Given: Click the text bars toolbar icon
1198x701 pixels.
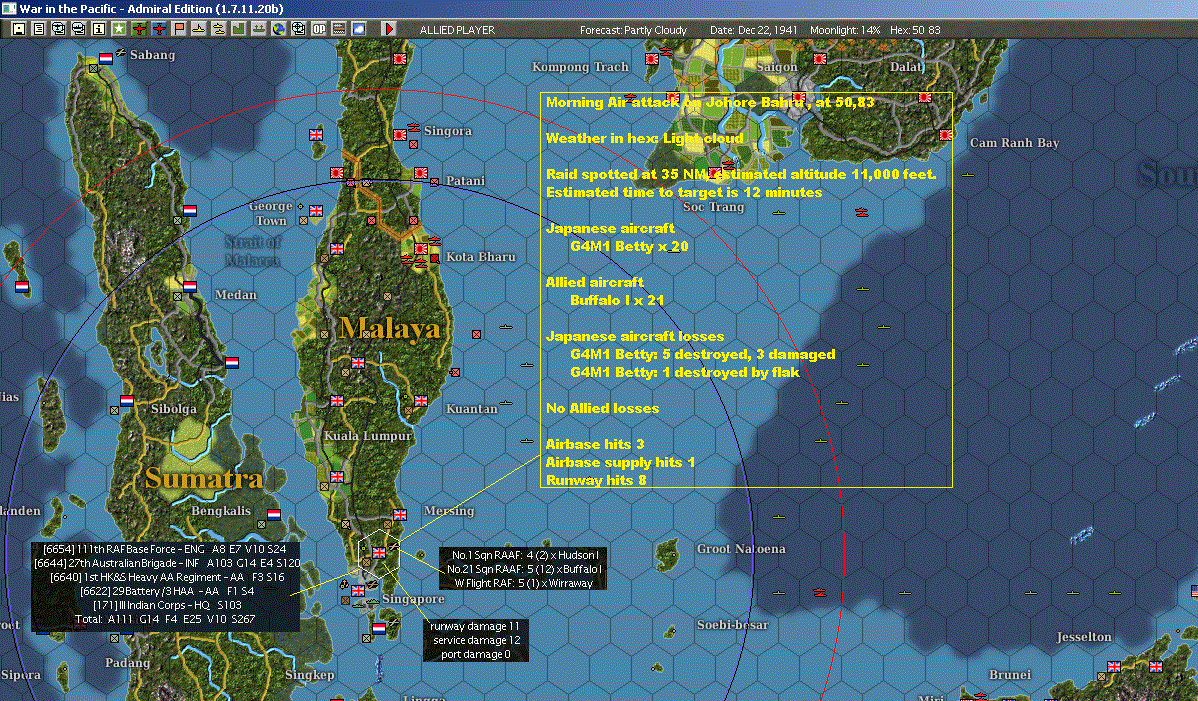Looking at the screenshot, I should click(x=338, y=29).
